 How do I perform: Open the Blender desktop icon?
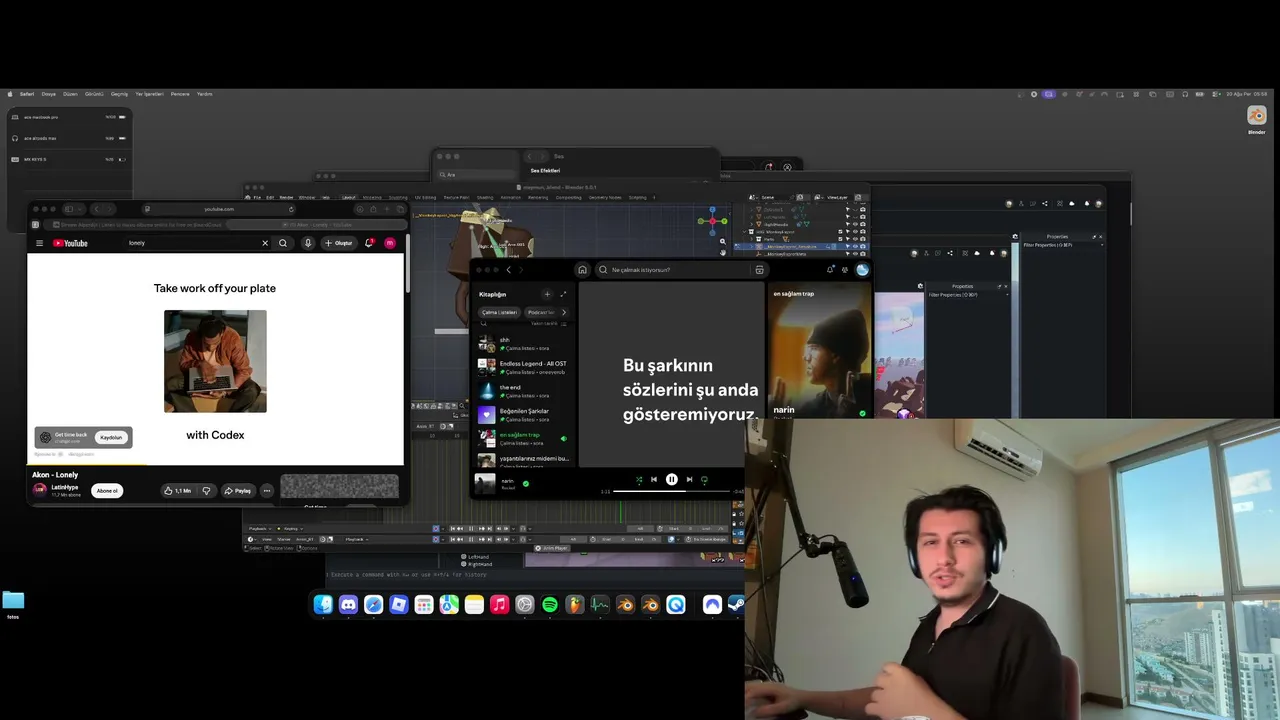[x=1256, y=119]
